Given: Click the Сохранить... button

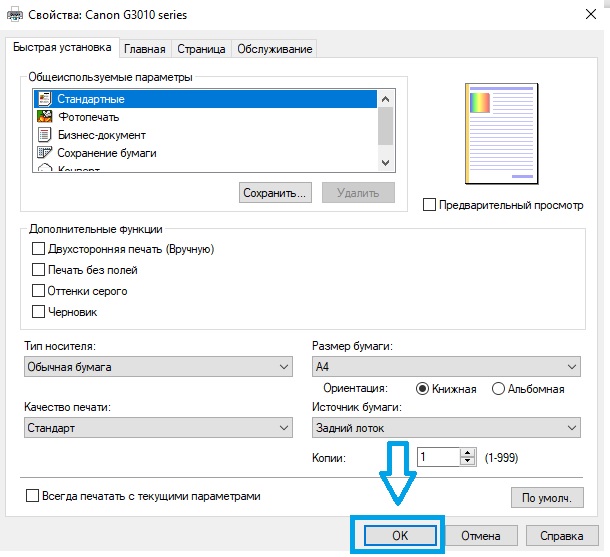Looking at the screenshot, I should (277, 192).
